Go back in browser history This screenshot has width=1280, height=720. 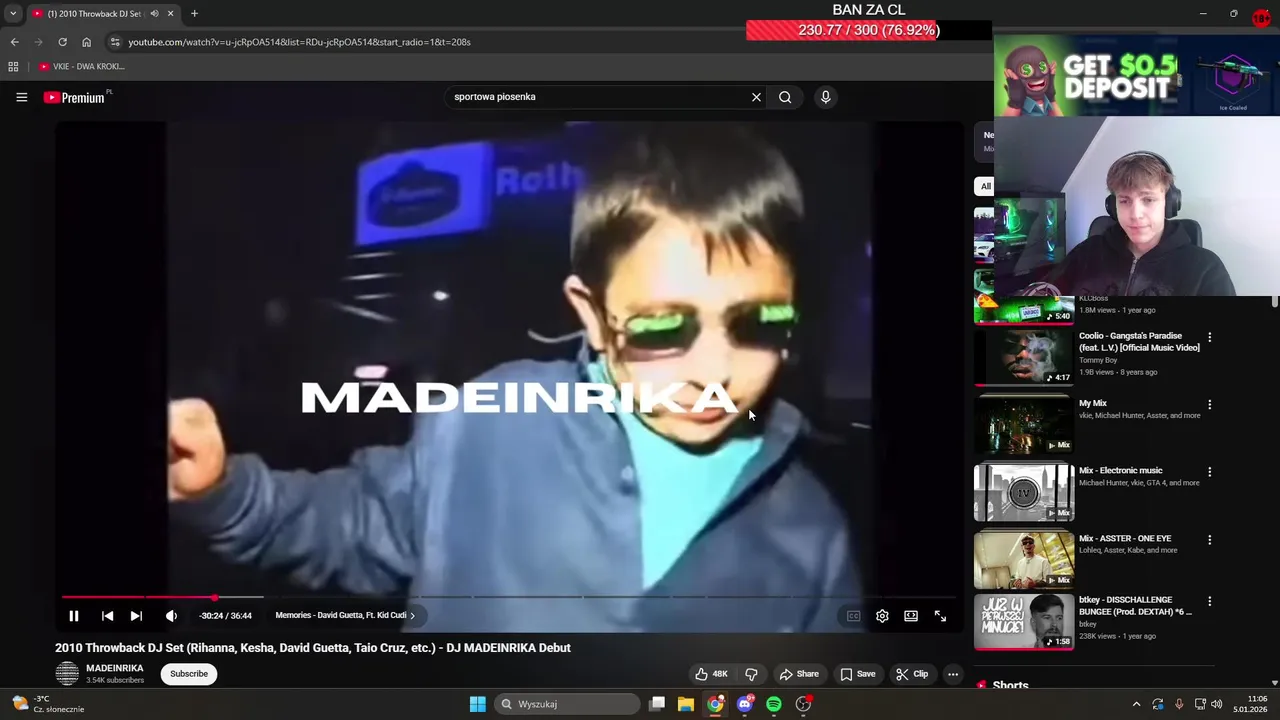click(x=14, y=42)
